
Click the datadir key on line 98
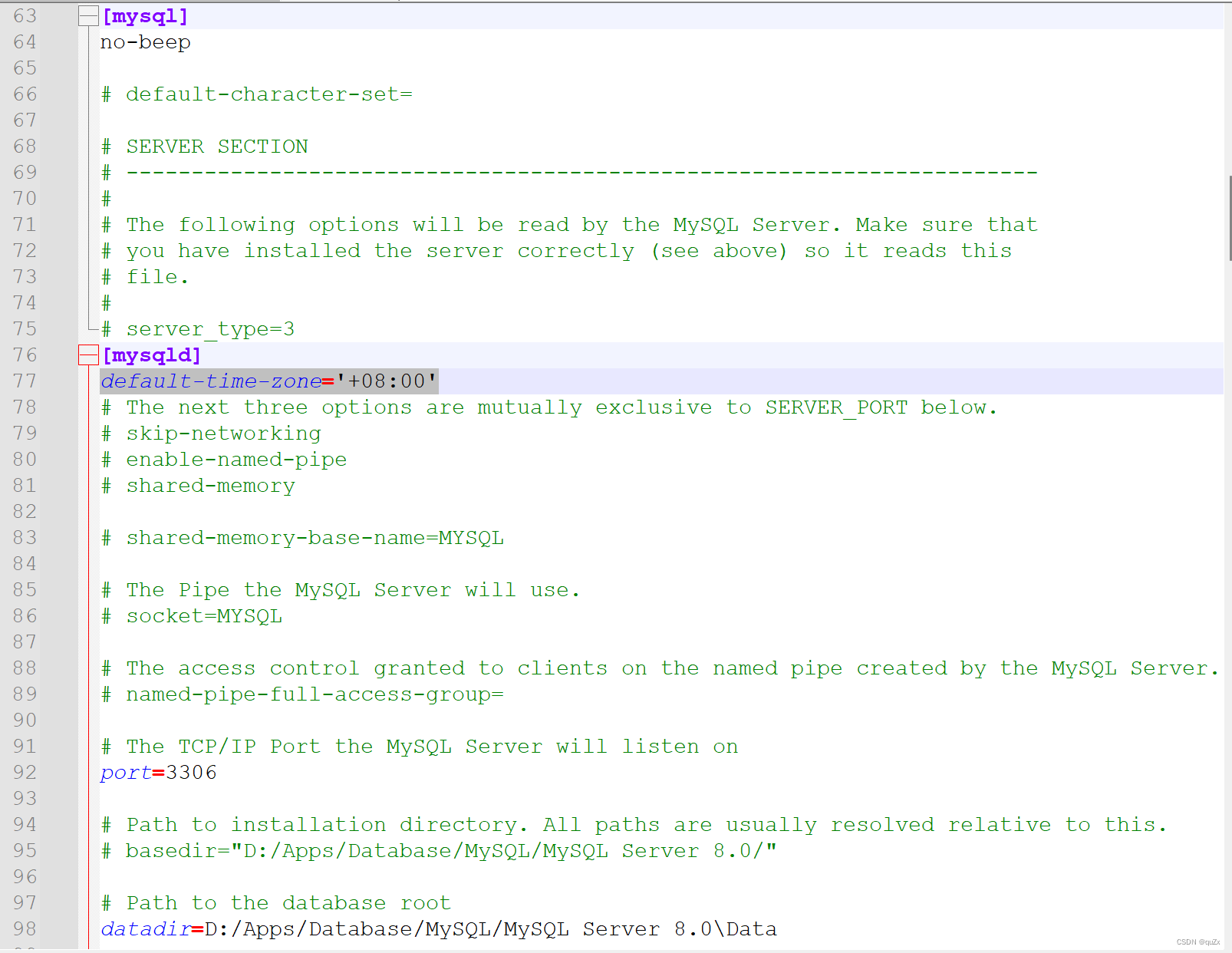click(146, 929)
